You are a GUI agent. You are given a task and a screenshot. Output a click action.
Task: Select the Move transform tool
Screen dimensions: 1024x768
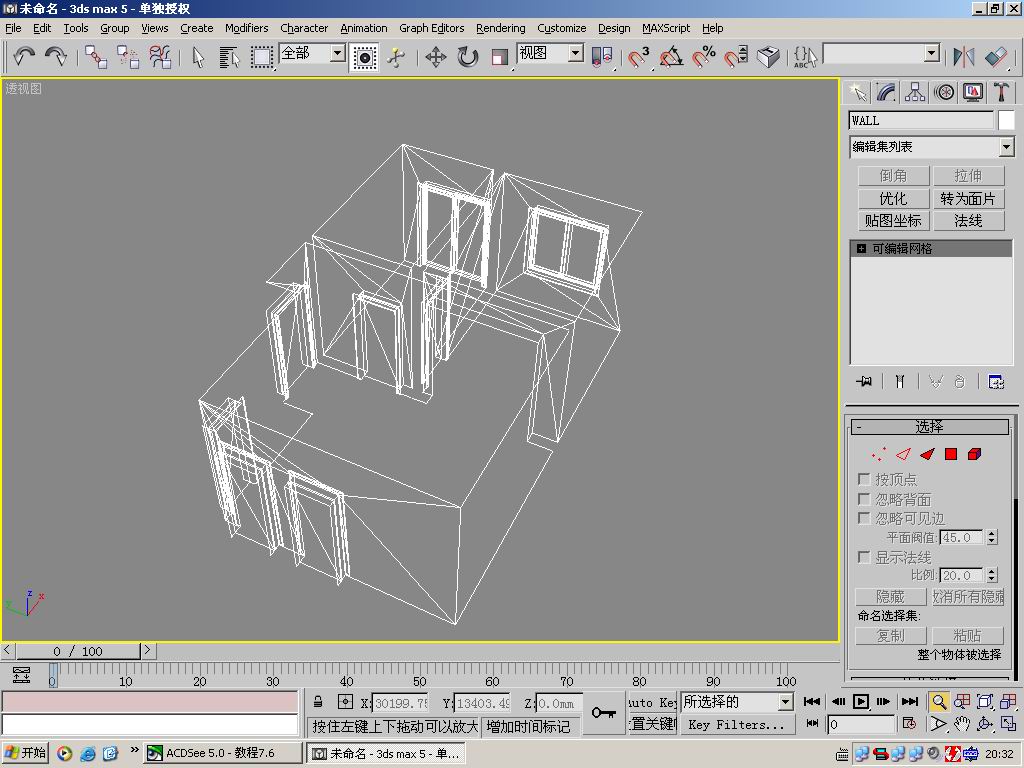435,57
